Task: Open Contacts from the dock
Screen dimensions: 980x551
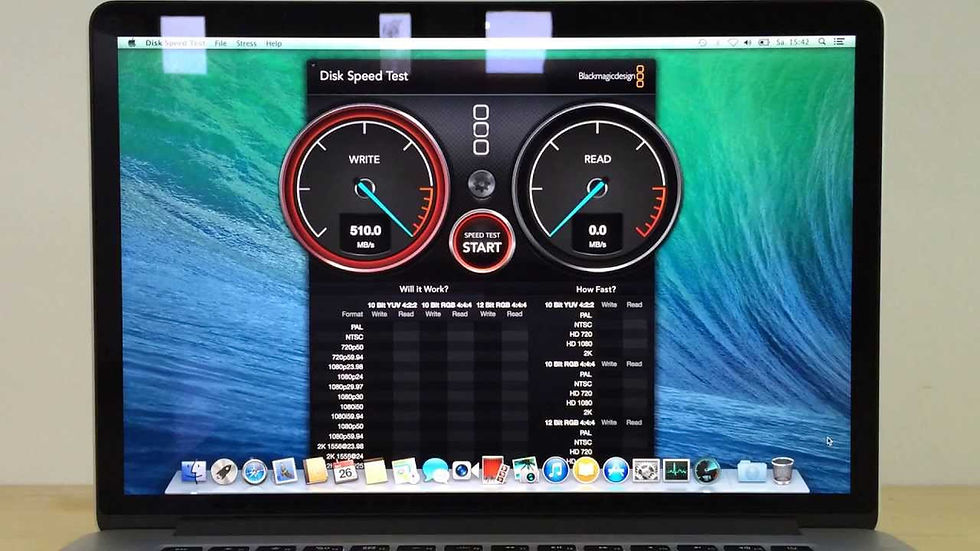Action: [315, 472]
